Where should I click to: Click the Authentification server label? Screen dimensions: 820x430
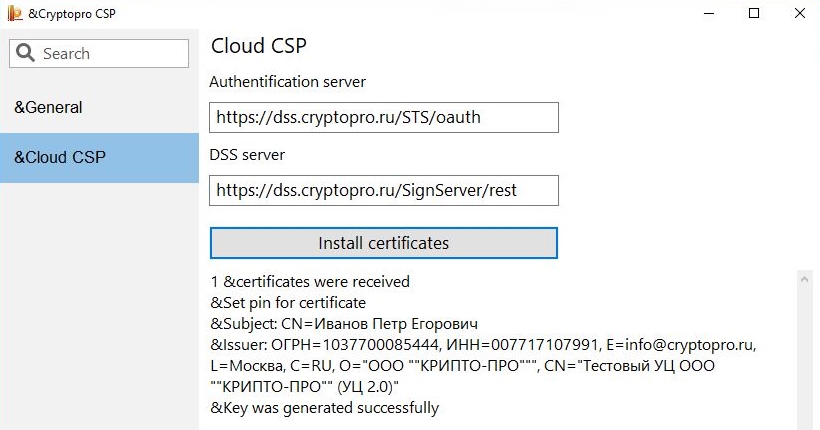(x=288, y=82)
